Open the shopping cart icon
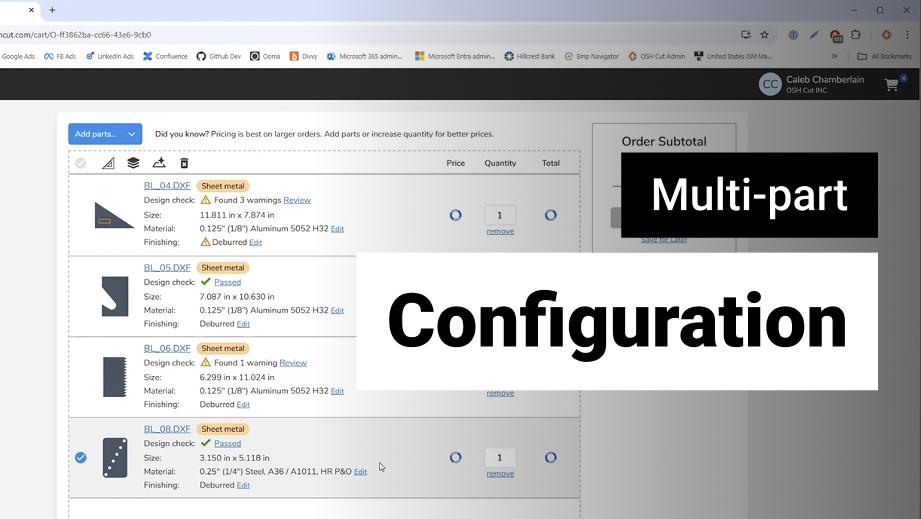921x519 pixels. coord(892,85)
